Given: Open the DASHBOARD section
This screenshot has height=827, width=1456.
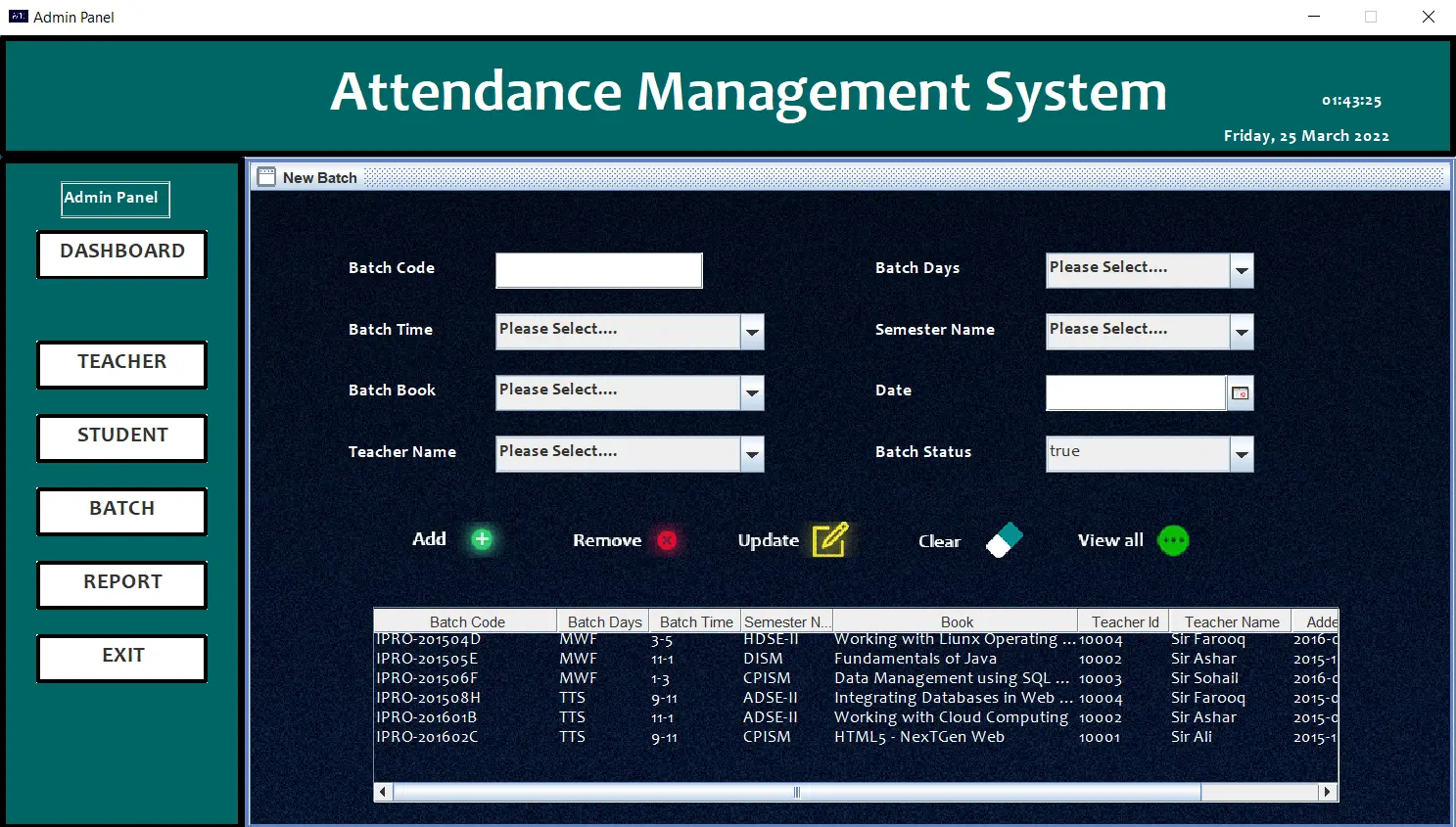Looking at the screenshot, I should click(122, 254).
